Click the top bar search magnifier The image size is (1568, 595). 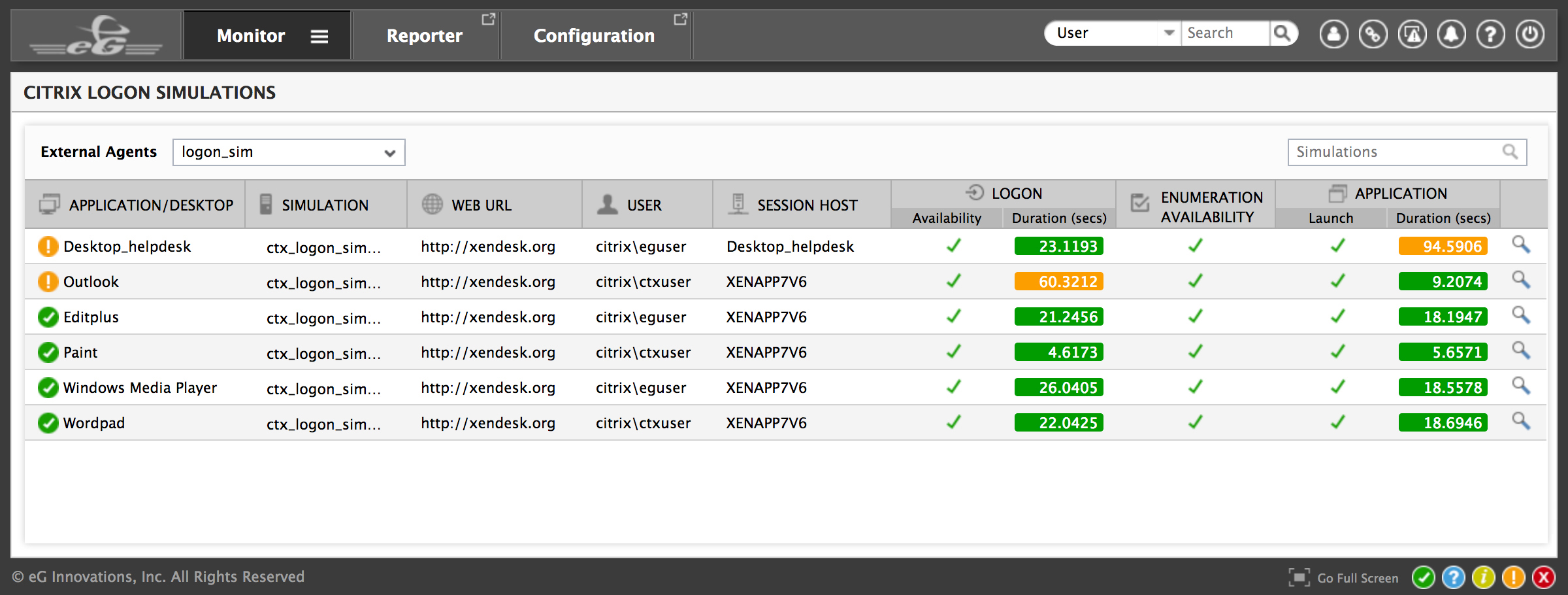[x=1283, y=33]
